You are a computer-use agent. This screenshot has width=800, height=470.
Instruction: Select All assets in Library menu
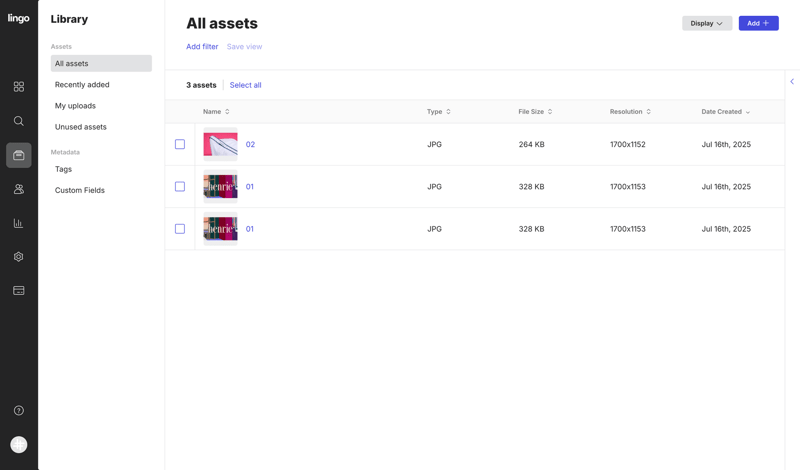pos(101,63)
